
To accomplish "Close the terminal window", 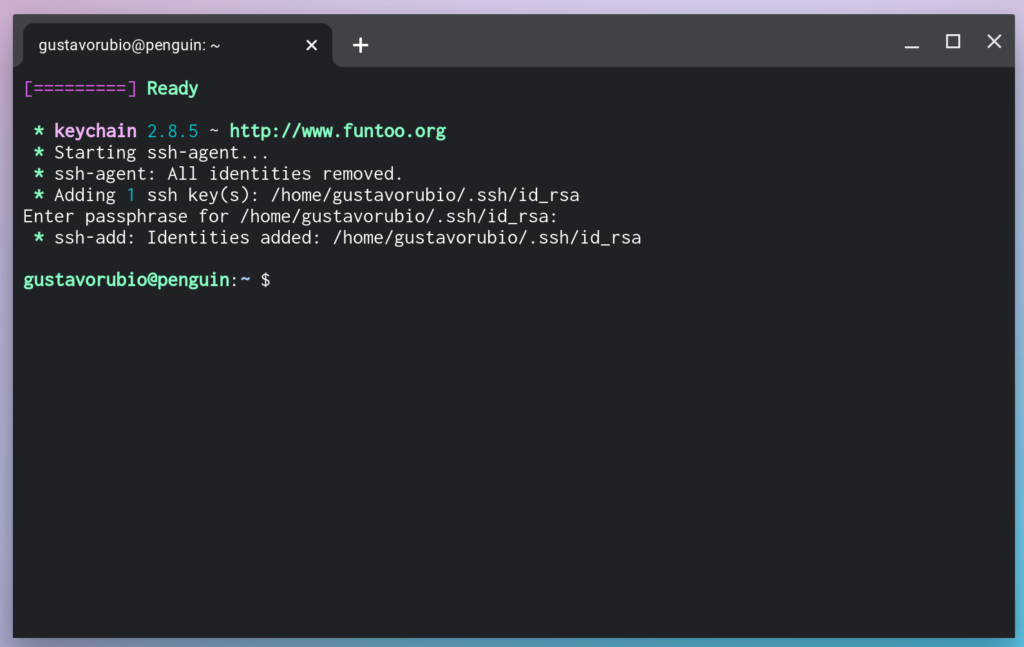I will [994, 42].
